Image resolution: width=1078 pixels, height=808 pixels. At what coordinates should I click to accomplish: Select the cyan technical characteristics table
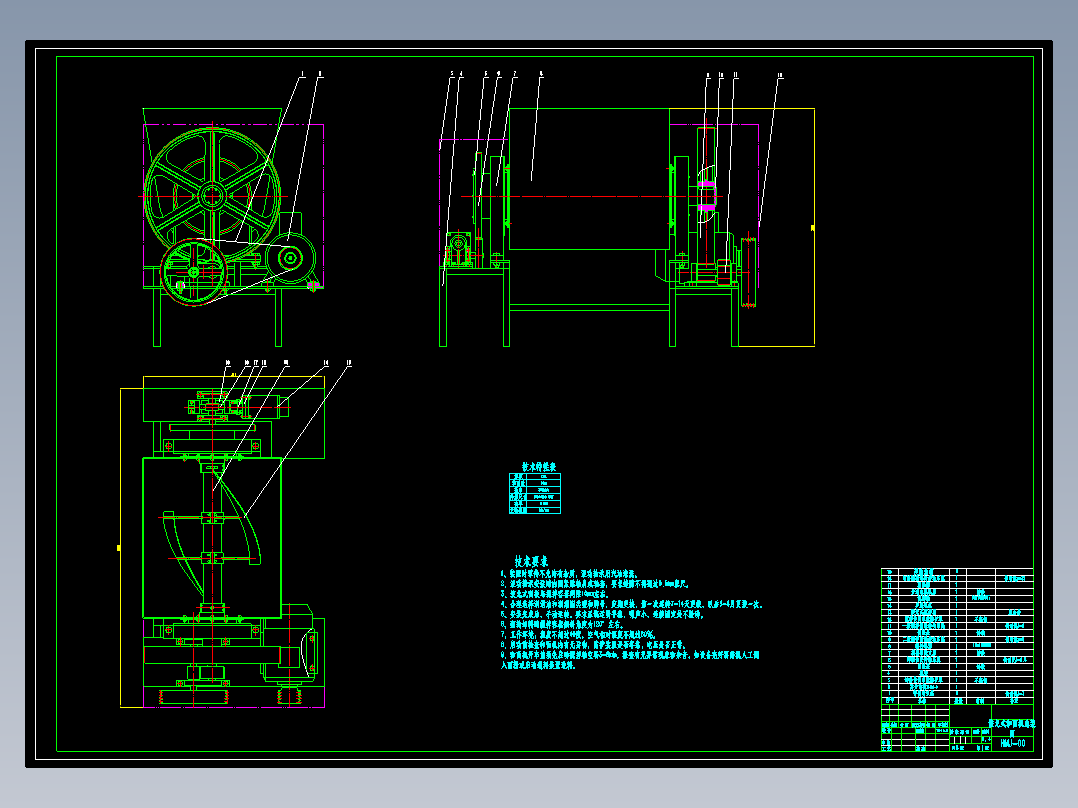click(x=535, y=493)
